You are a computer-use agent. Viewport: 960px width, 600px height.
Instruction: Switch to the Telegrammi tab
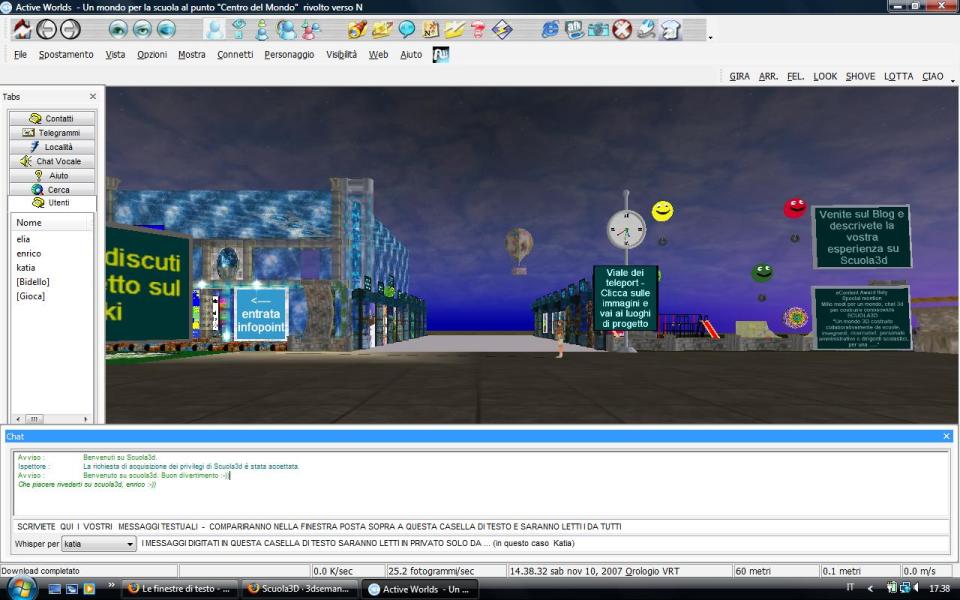52,132
